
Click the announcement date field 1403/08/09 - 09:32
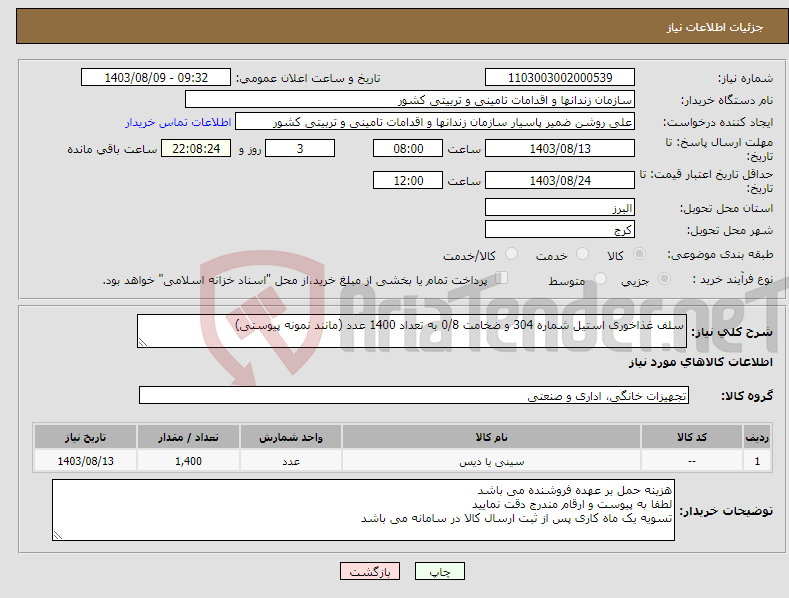(156, 78)
